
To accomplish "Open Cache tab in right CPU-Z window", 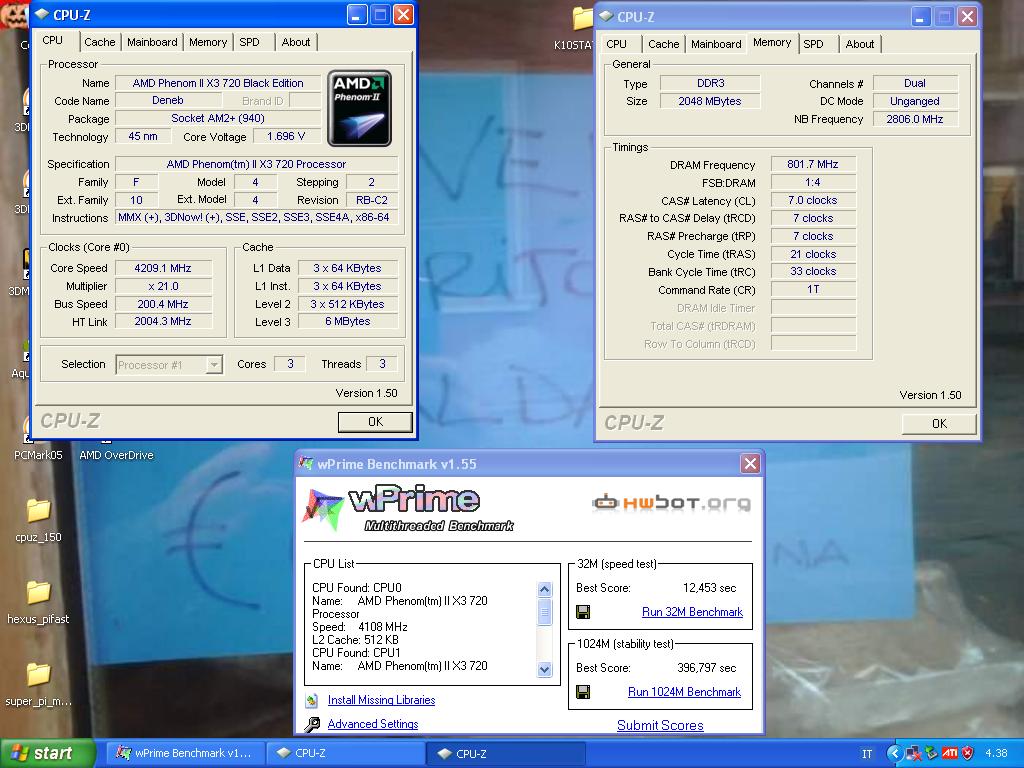I will tap(664, 44).
